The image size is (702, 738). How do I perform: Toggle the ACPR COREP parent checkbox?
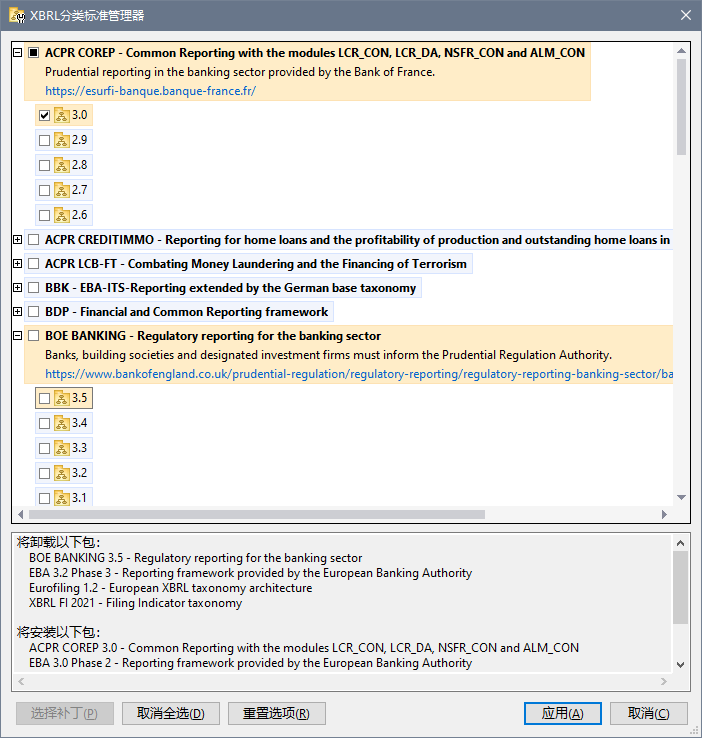[33, 53]
